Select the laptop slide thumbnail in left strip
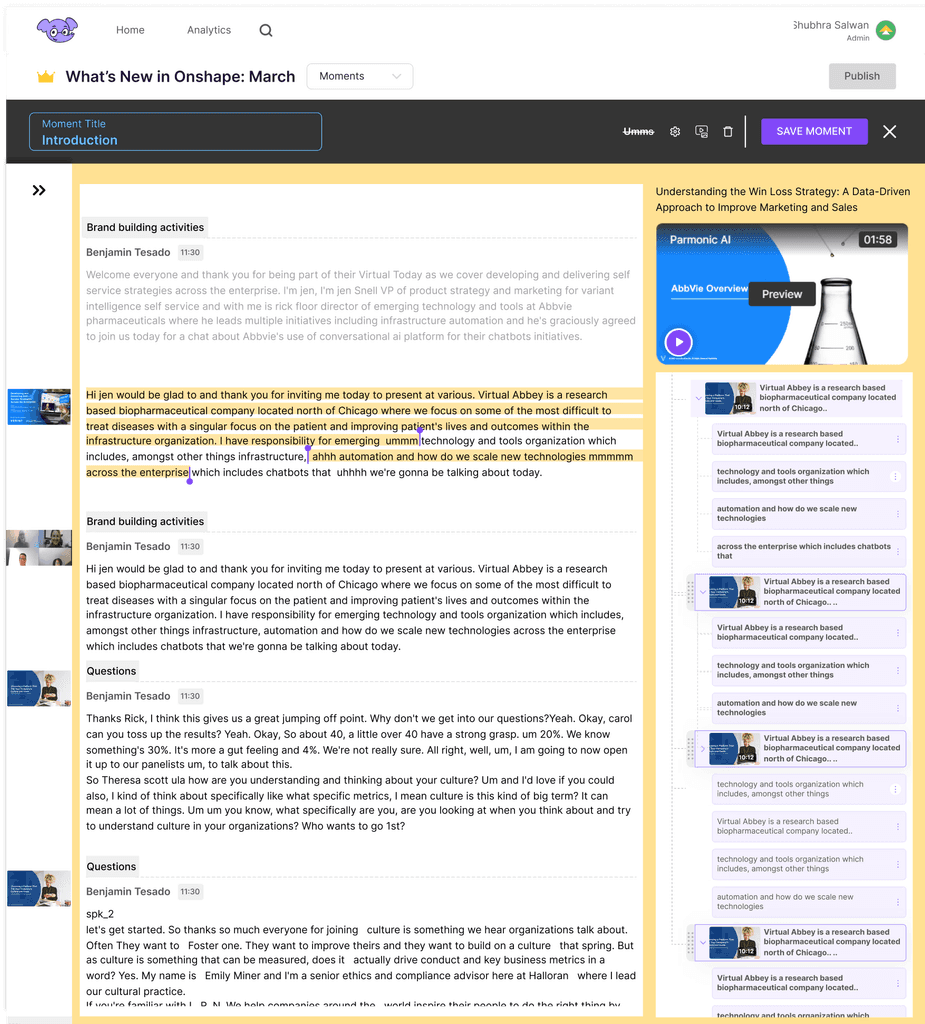 coord(39,407)
